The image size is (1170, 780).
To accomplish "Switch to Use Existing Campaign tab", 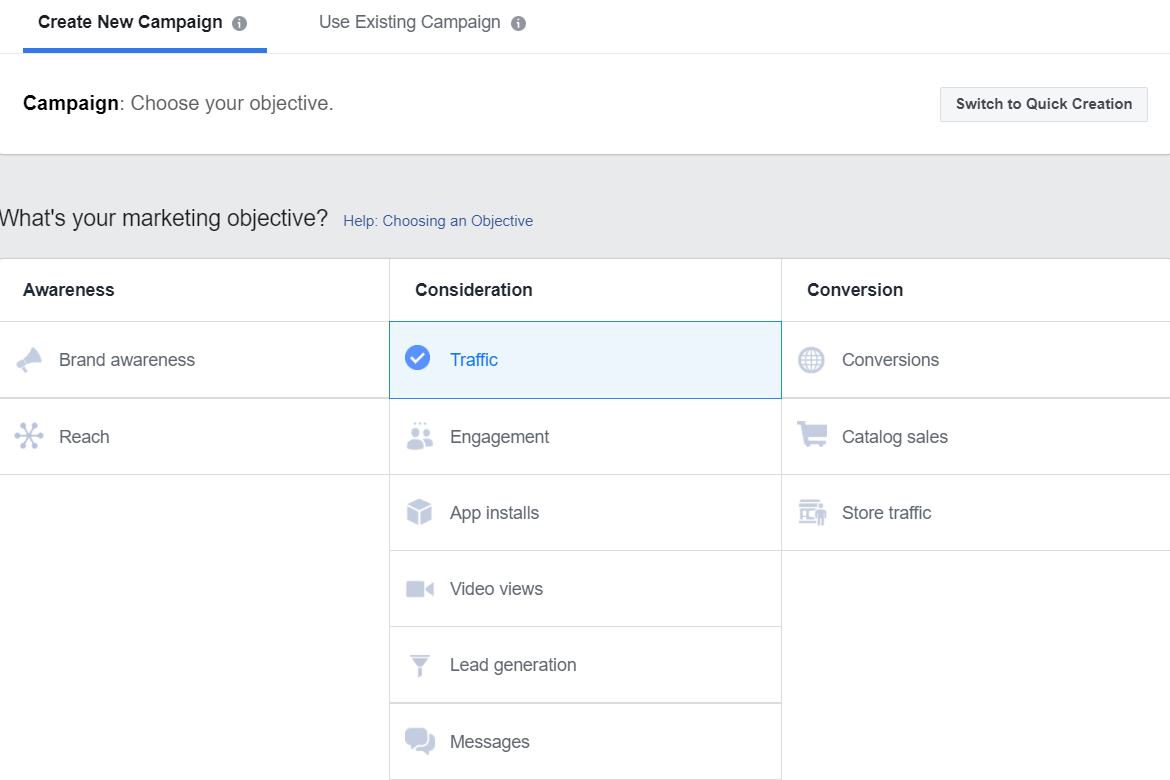I will (409, 22).
